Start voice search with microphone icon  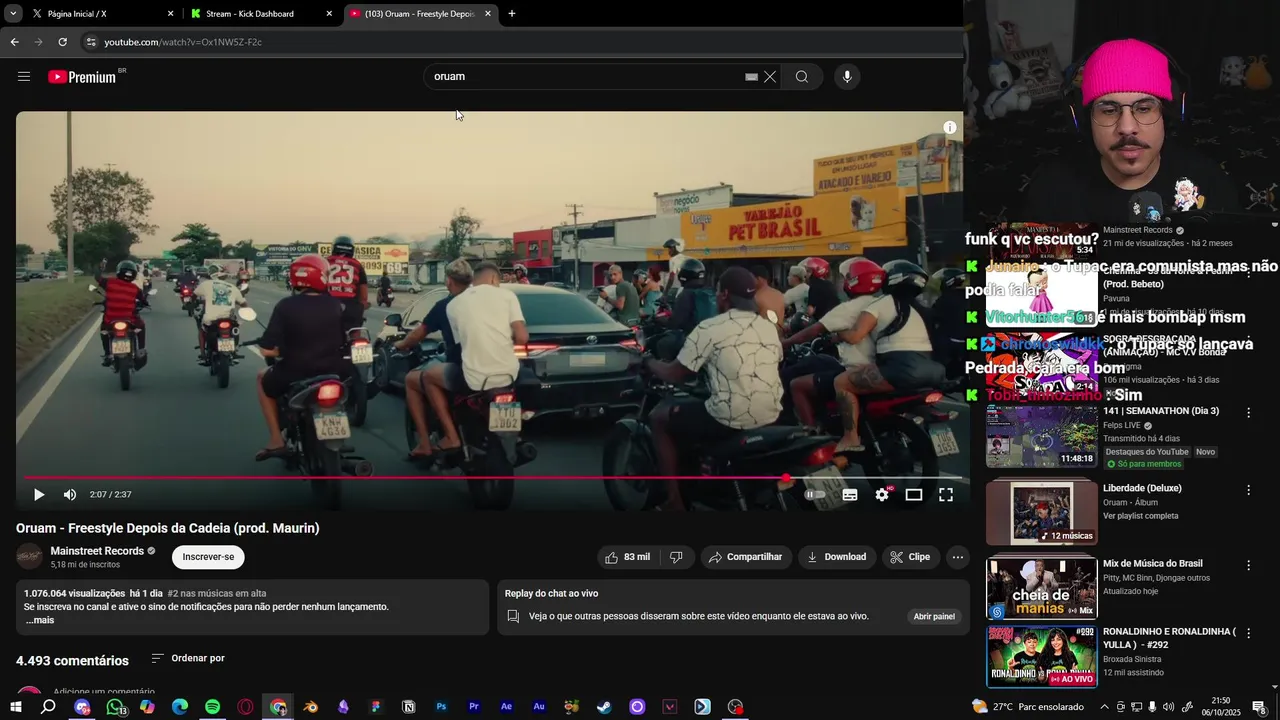click(847, 77)
